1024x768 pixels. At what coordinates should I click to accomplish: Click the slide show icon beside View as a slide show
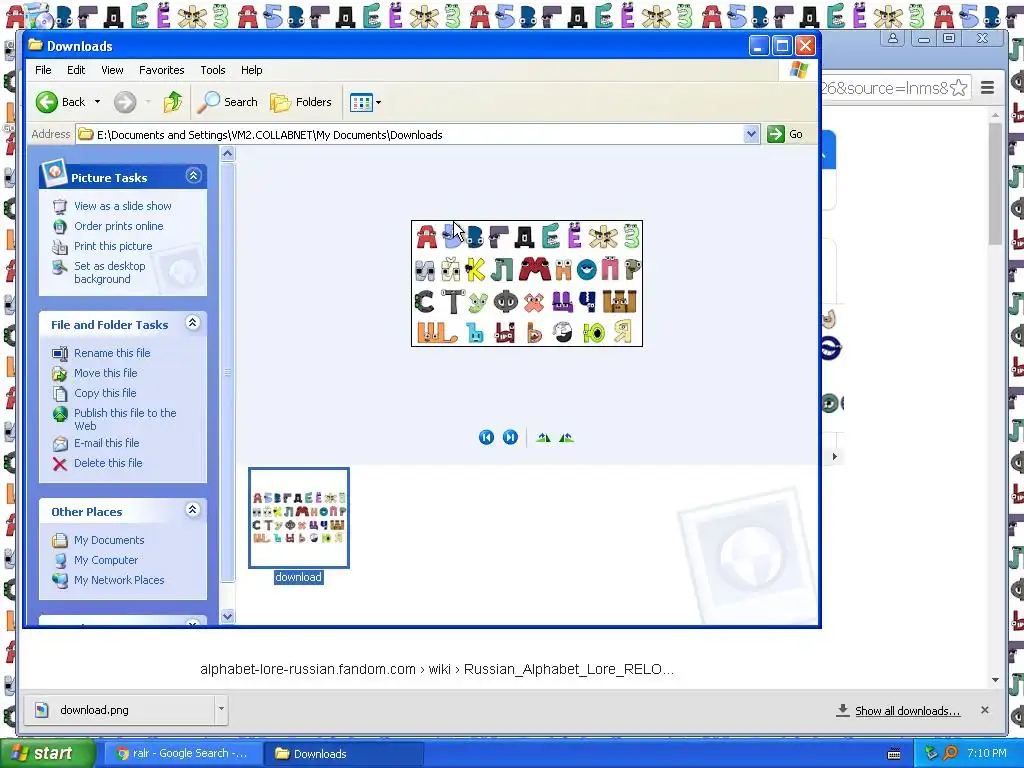tap(59, 206)
